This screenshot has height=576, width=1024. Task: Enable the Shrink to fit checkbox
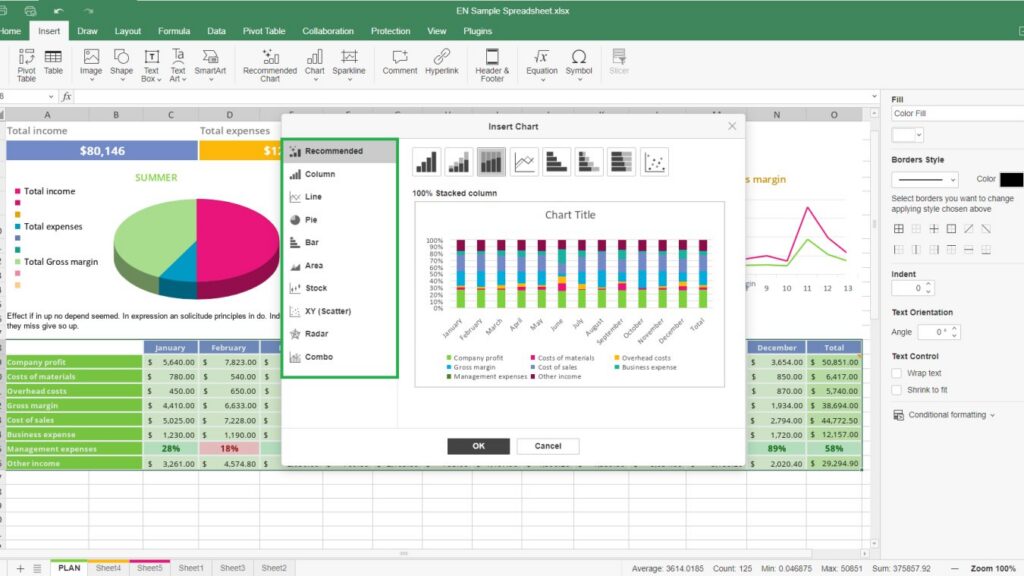click(x=897, y=390)
